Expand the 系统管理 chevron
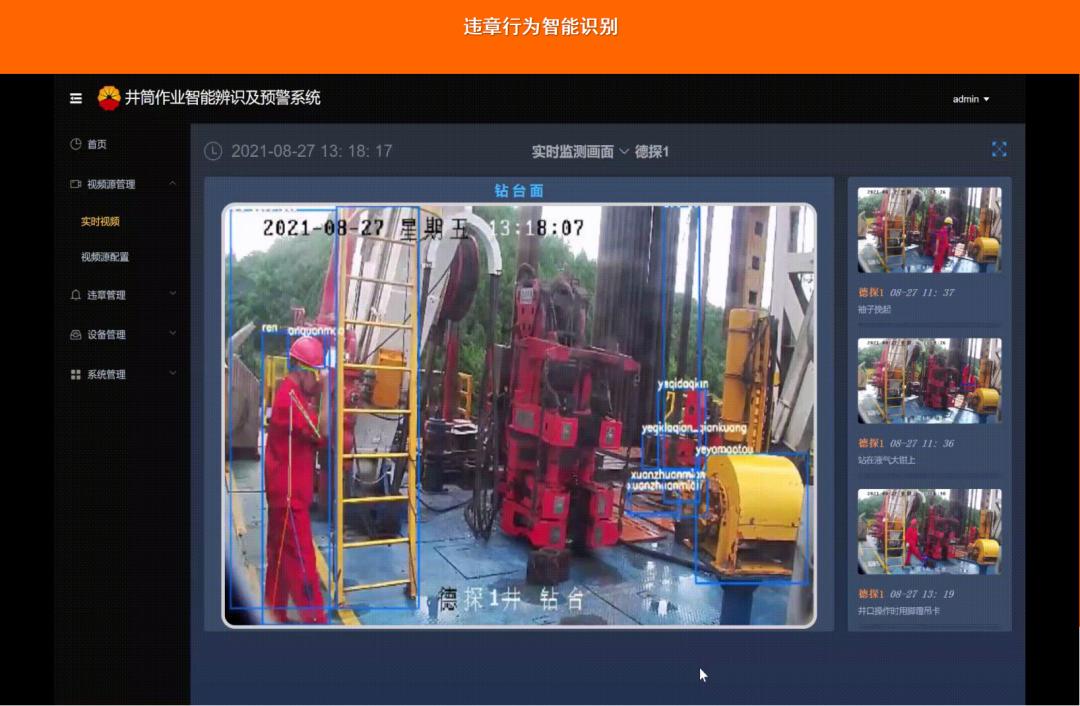 (x=172, y=373)
